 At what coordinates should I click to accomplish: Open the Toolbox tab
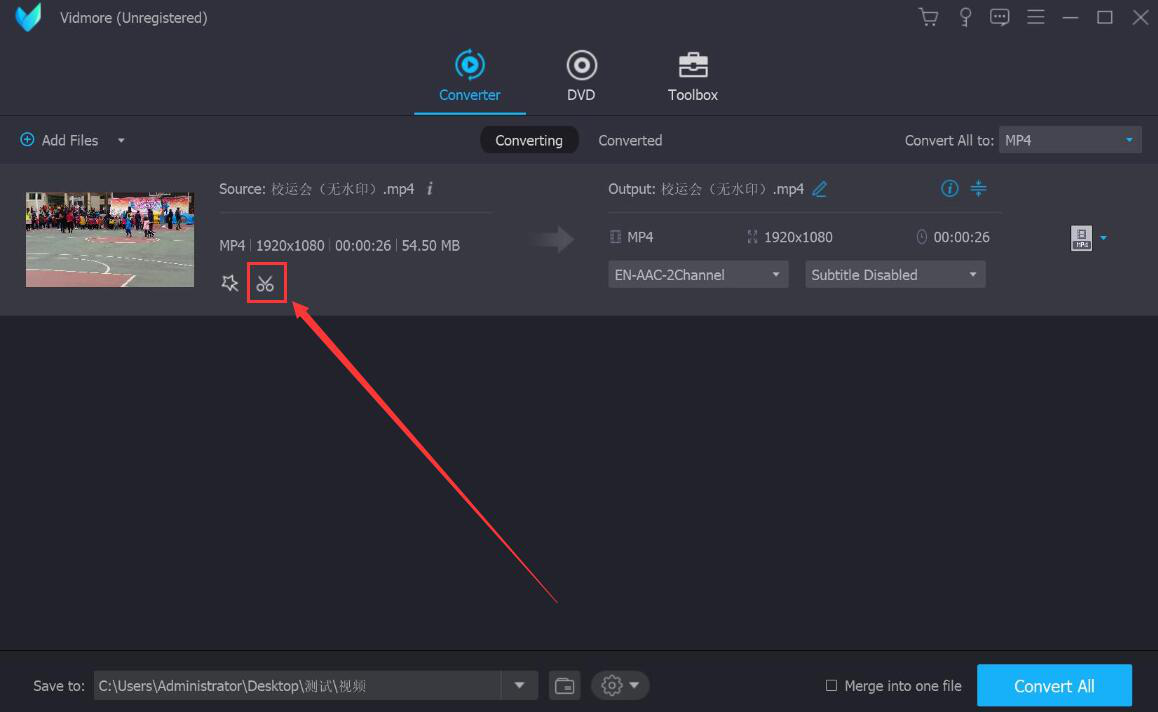[x=693, y=75]
